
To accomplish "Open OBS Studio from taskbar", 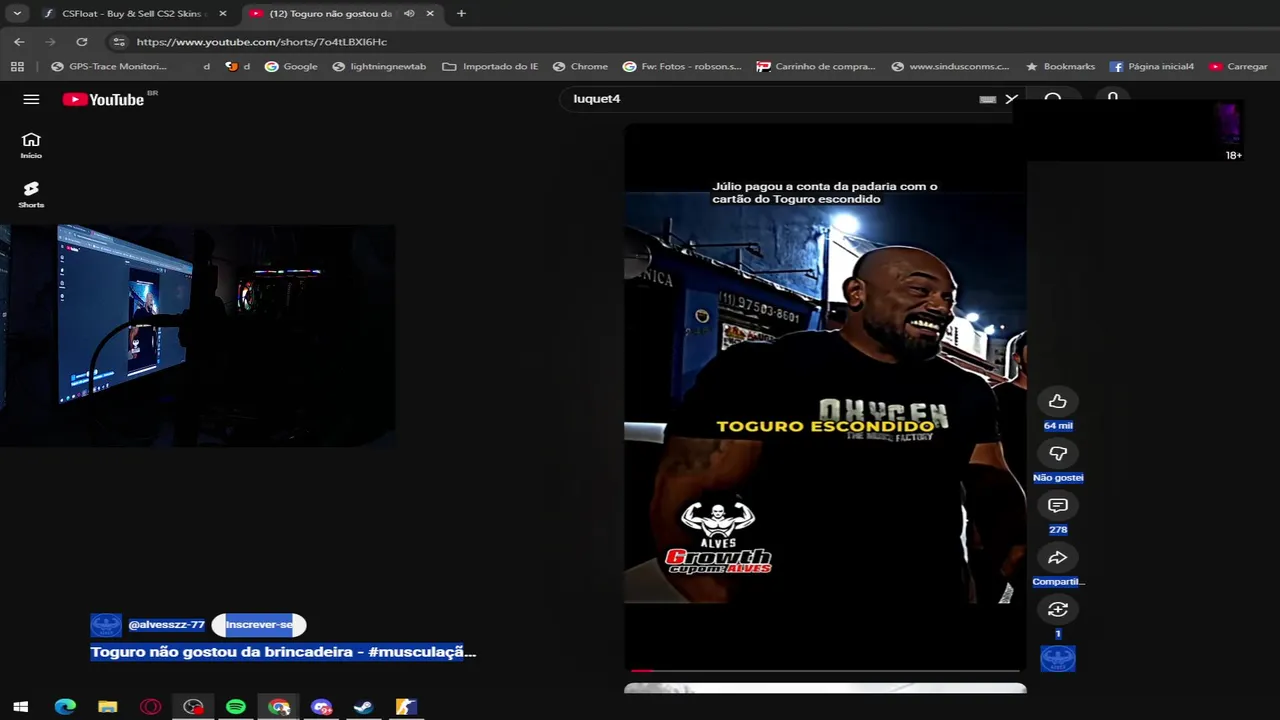I will [193, 707].
